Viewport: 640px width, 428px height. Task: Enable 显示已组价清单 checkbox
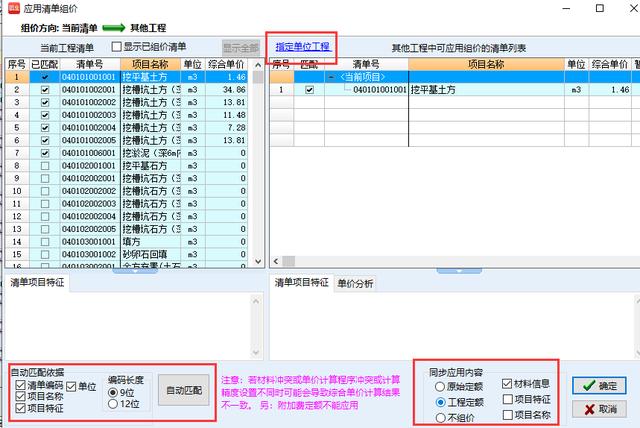coord(117,47)
